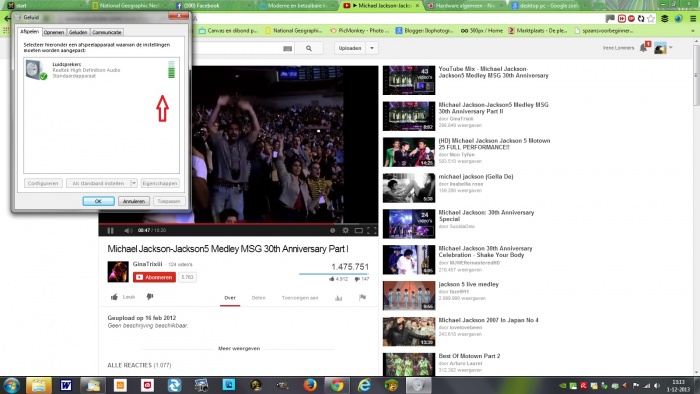700x394 pixels.
Task: Like the video with thumbs up
Action: click(114, 297)
